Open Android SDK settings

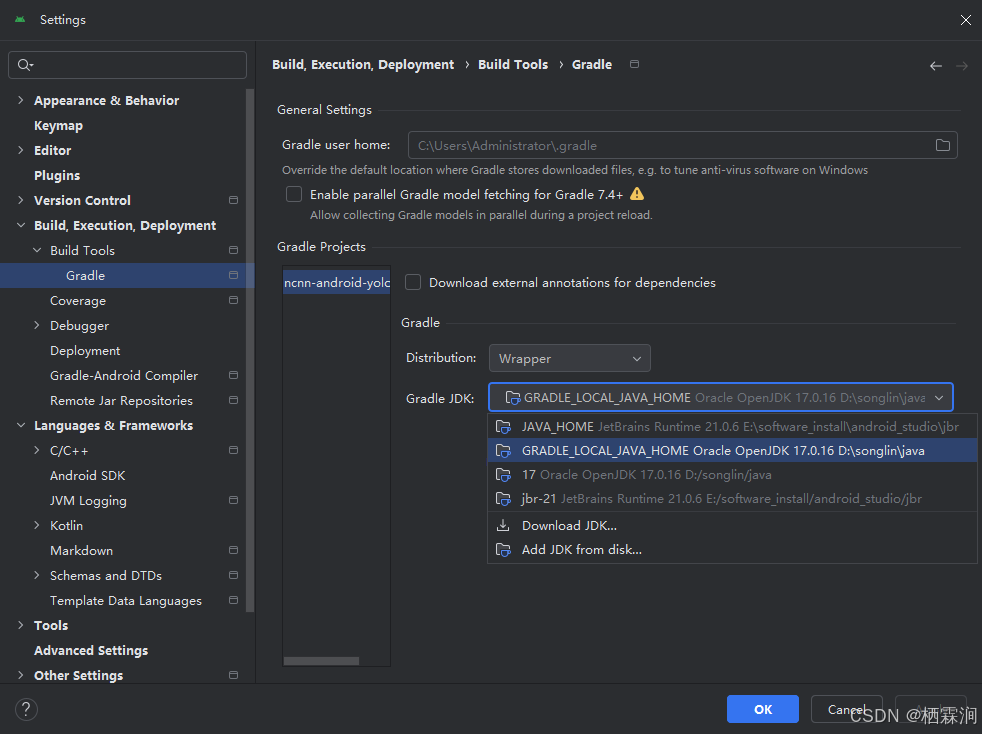(88, 475)
